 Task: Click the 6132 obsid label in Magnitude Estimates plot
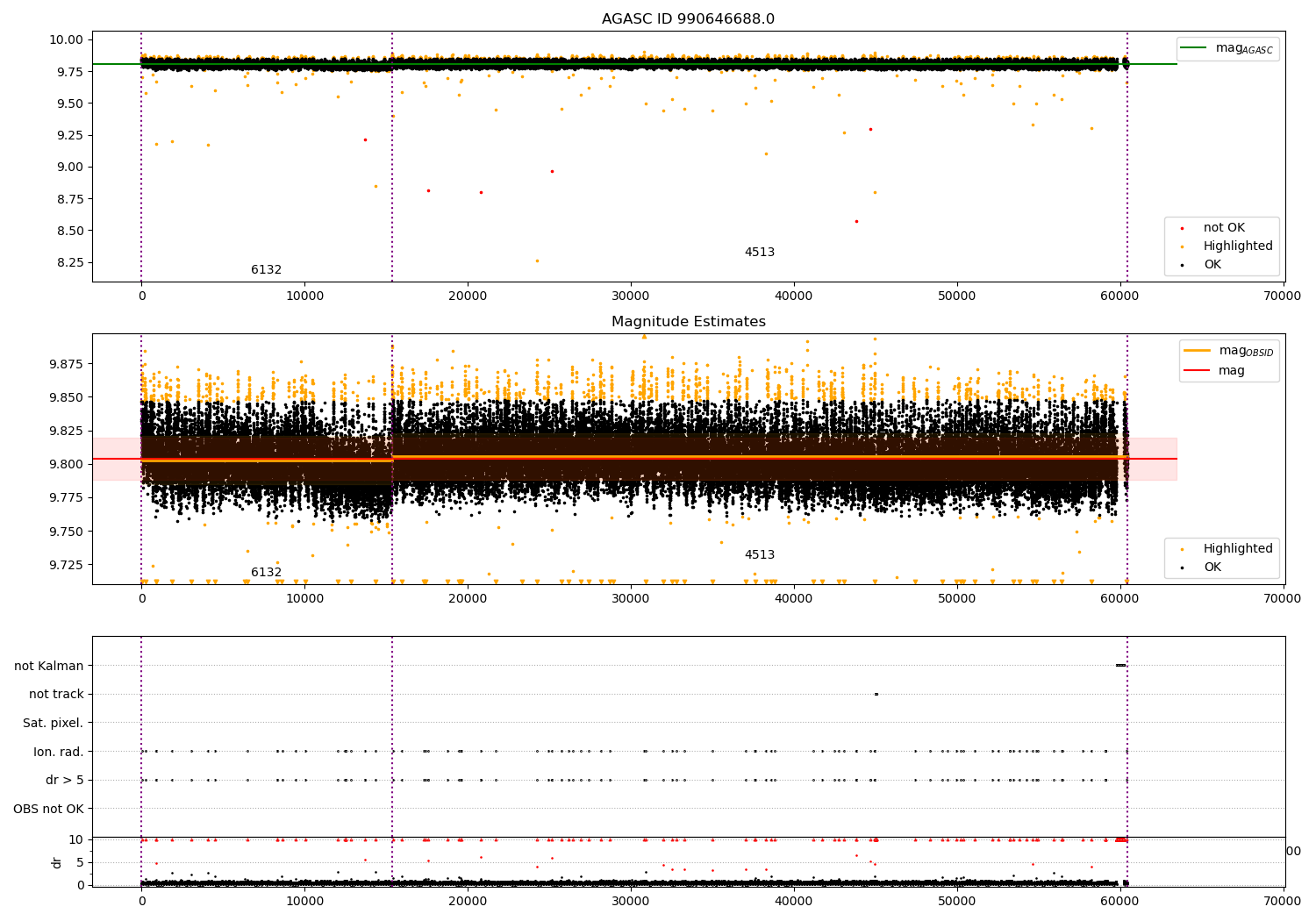click(267, 573)
